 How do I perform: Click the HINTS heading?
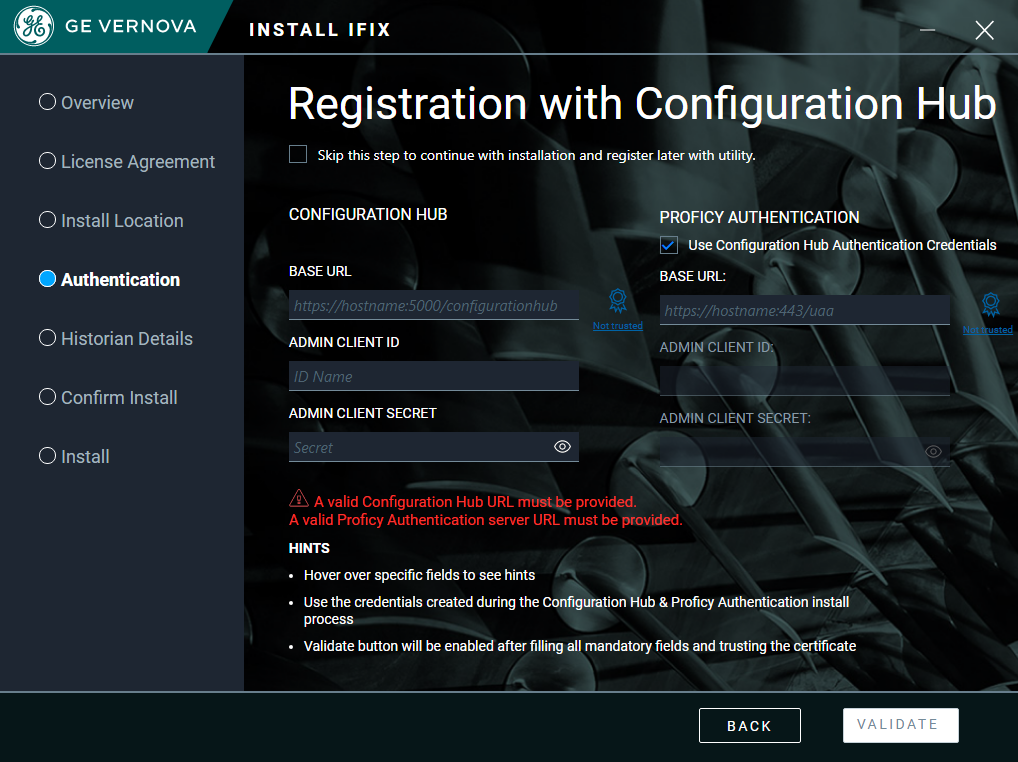click(309, 548)
